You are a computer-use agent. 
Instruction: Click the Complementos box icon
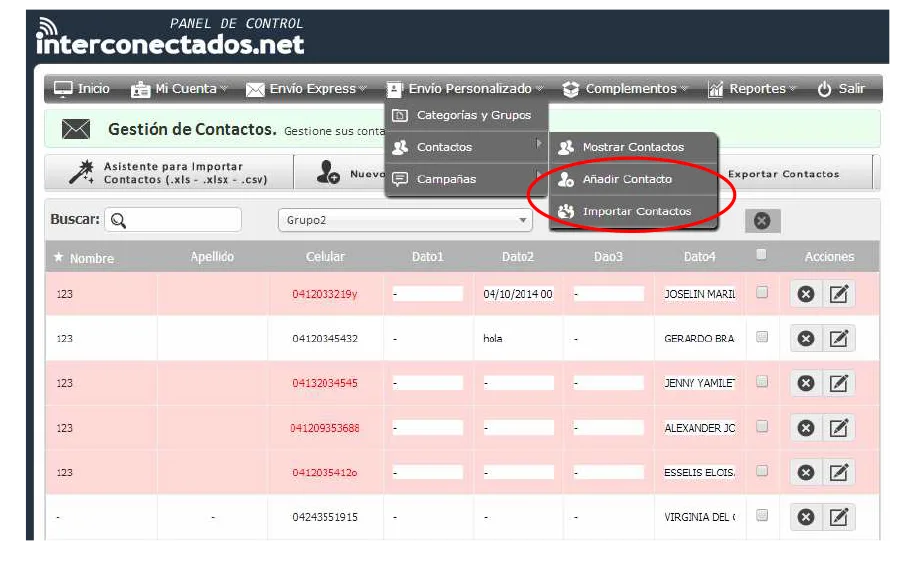pos(571,89)
